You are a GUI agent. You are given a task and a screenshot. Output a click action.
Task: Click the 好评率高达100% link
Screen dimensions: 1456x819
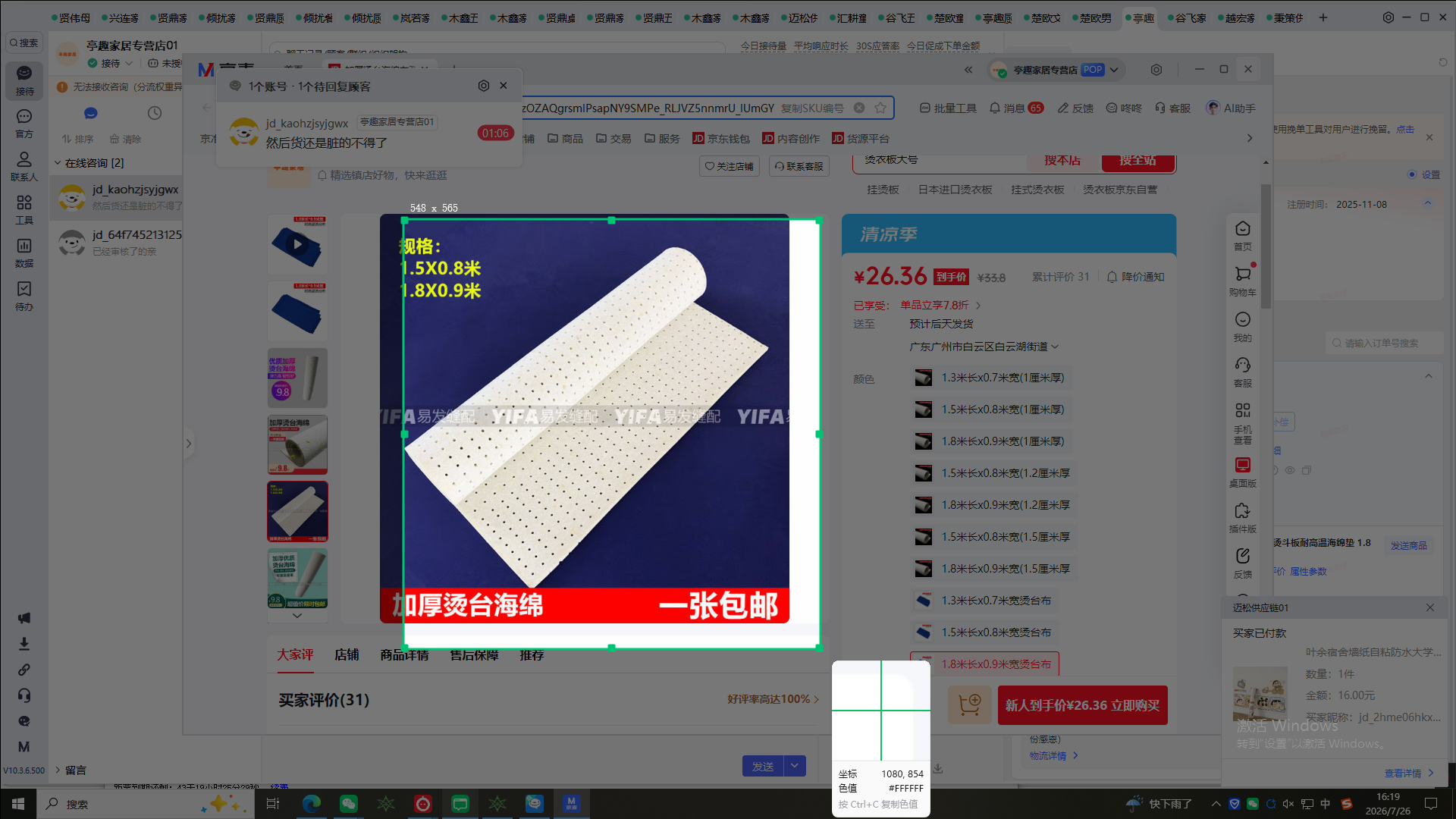click(x=773, y=699)
